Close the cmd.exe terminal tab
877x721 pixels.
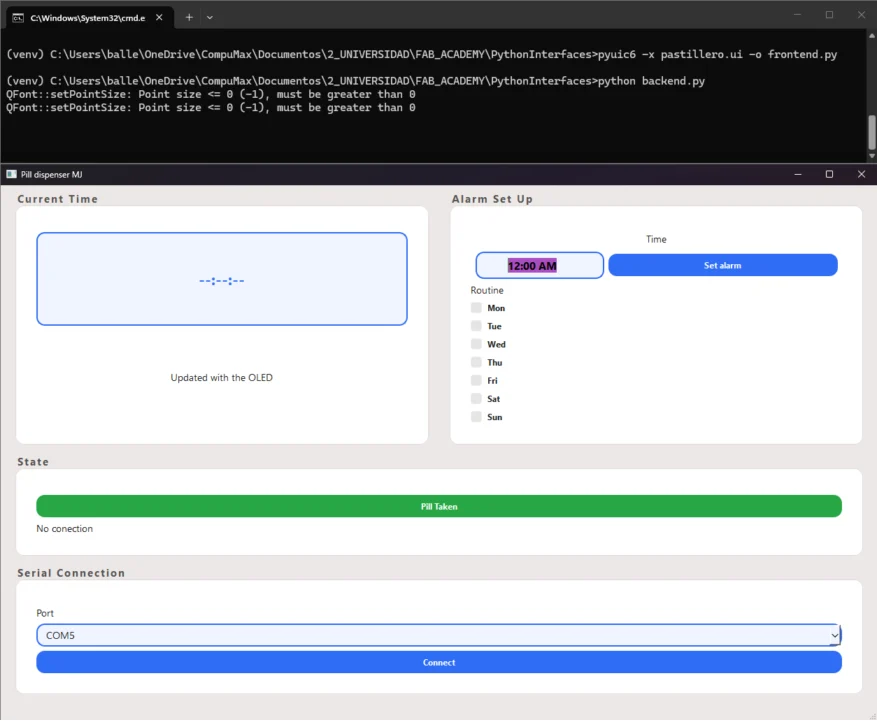pyautogui.click(x=159, y=17)
